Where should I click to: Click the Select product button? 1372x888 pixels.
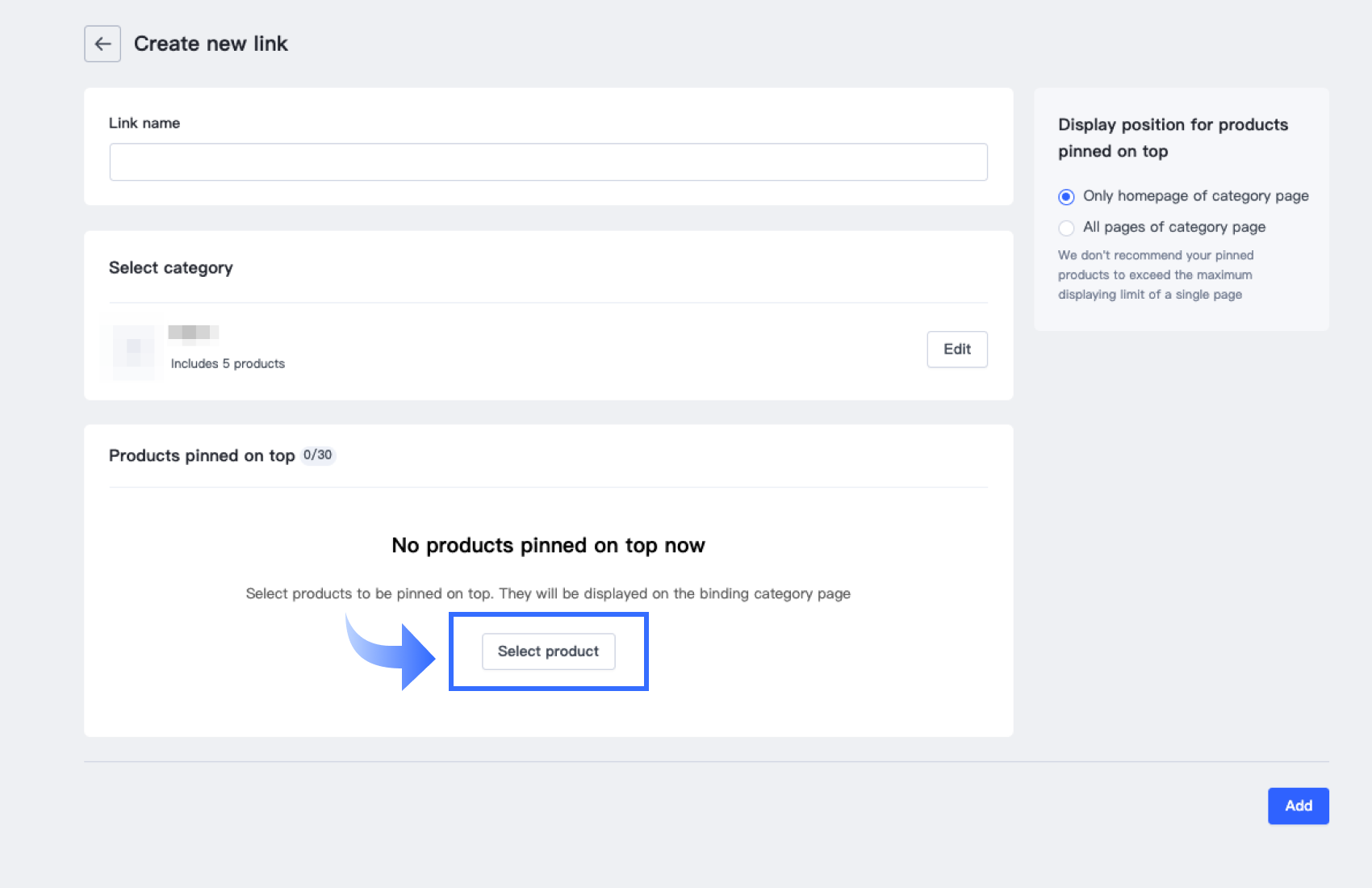click(x=548, y=651)
